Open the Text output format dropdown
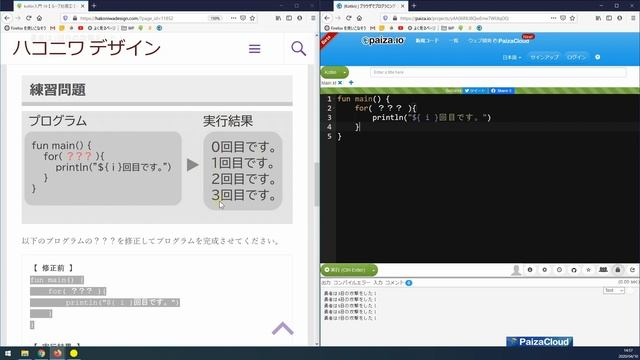This screenshot has height=360, width=640. (613, 290)
